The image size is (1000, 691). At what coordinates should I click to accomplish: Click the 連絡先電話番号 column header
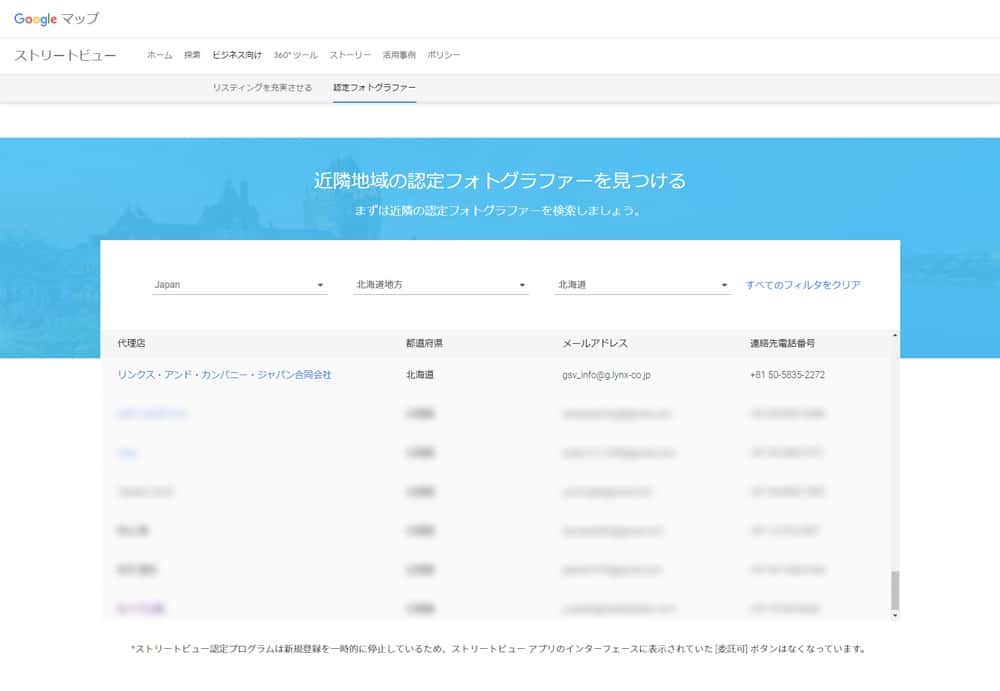point(783,343)
